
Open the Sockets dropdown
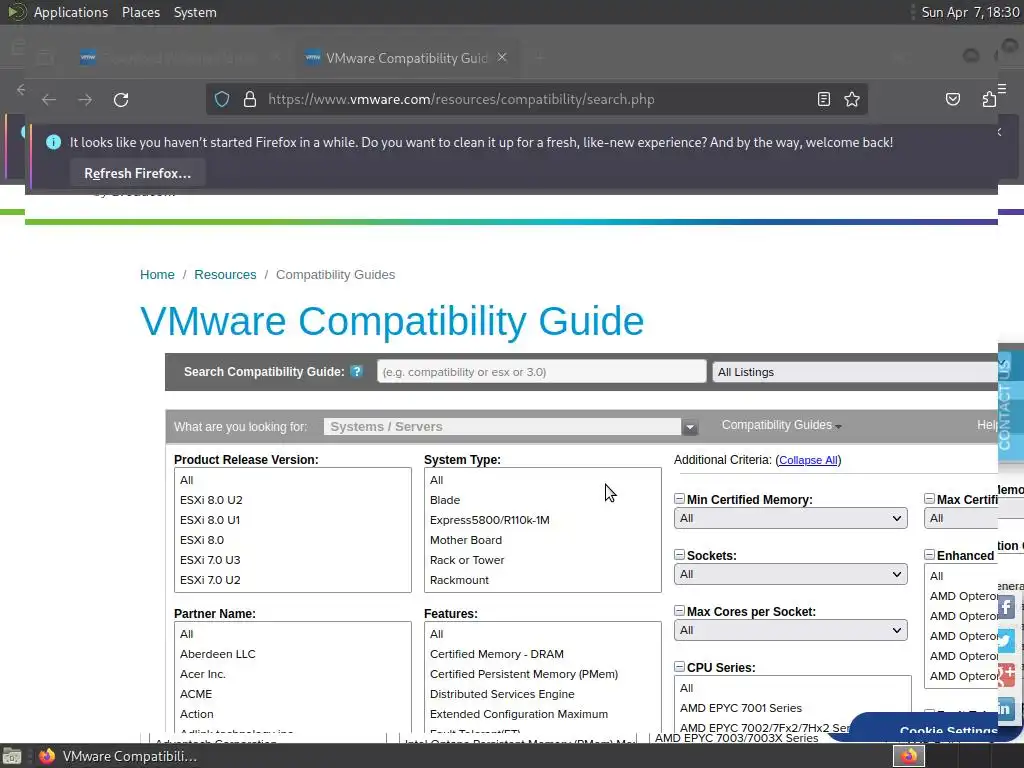(x=790, y=574)
